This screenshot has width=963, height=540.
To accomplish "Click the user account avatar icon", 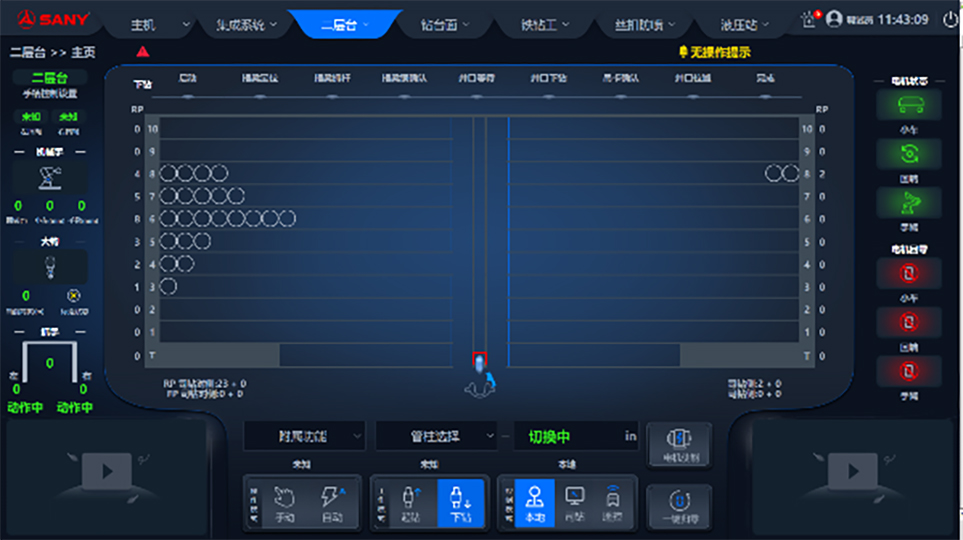I will 834,19.
